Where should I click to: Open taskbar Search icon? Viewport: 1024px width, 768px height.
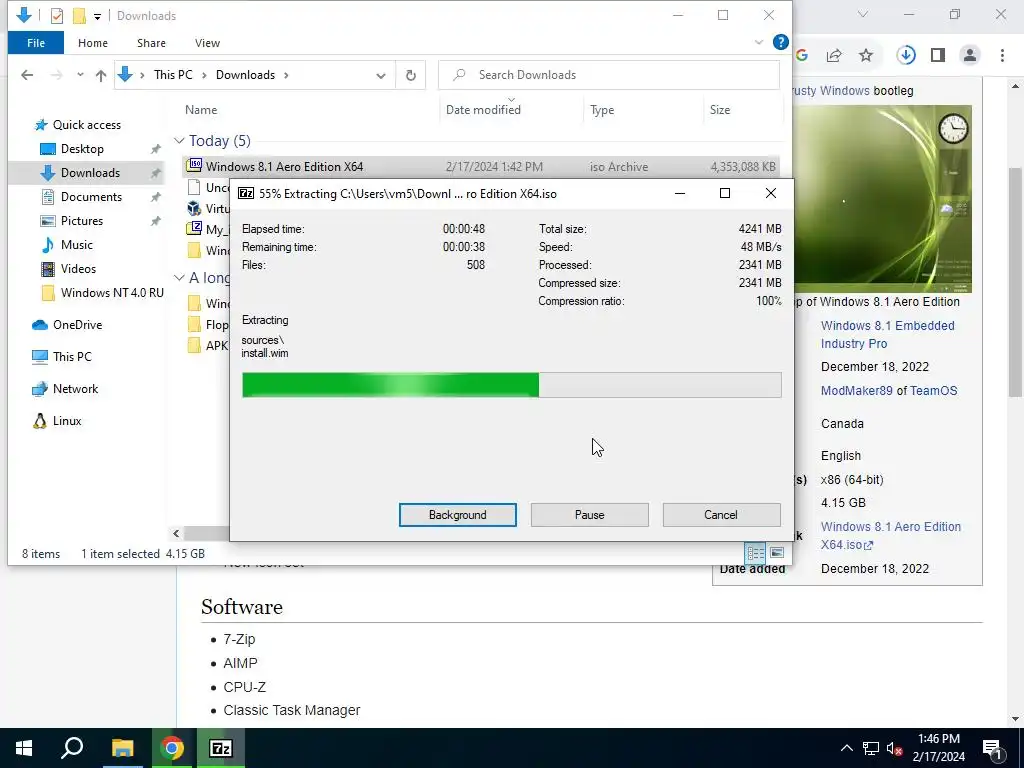click(72, 748)
